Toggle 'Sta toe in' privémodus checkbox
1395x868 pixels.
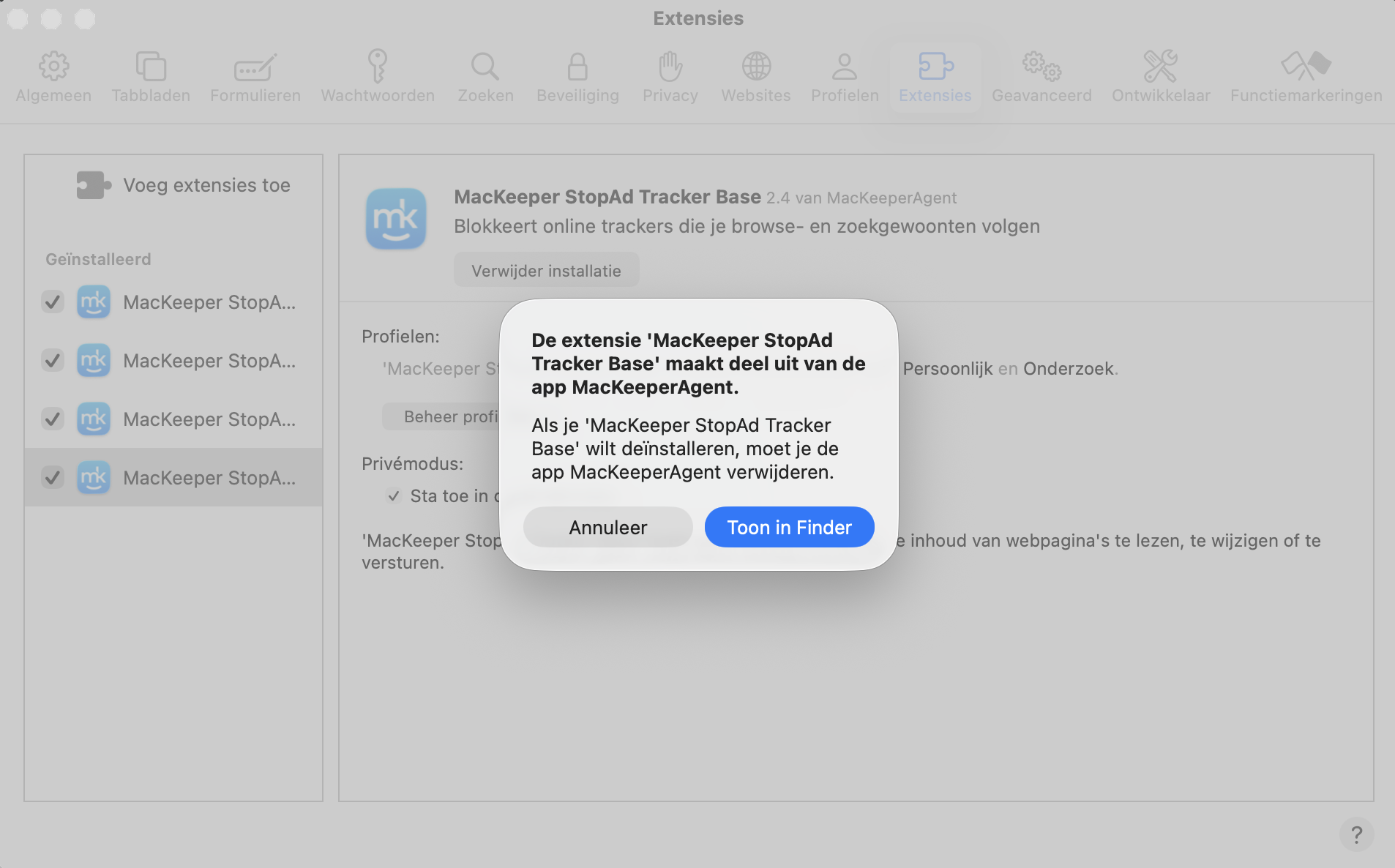click(394, 495)
